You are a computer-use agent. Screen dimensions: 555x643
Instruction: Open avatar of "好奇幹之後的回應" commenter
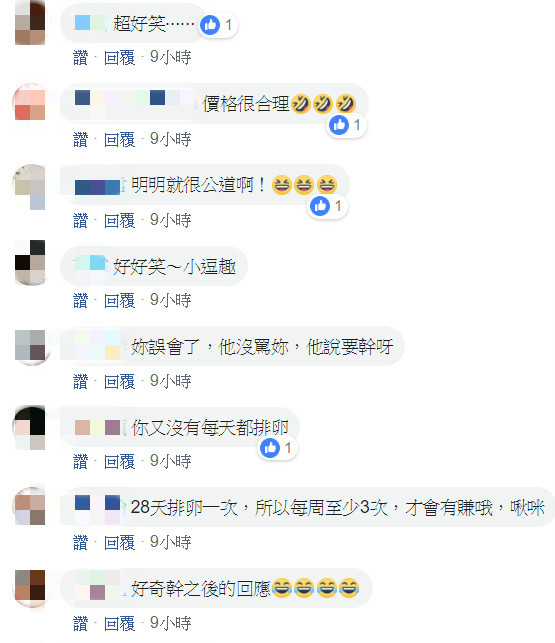30,588
